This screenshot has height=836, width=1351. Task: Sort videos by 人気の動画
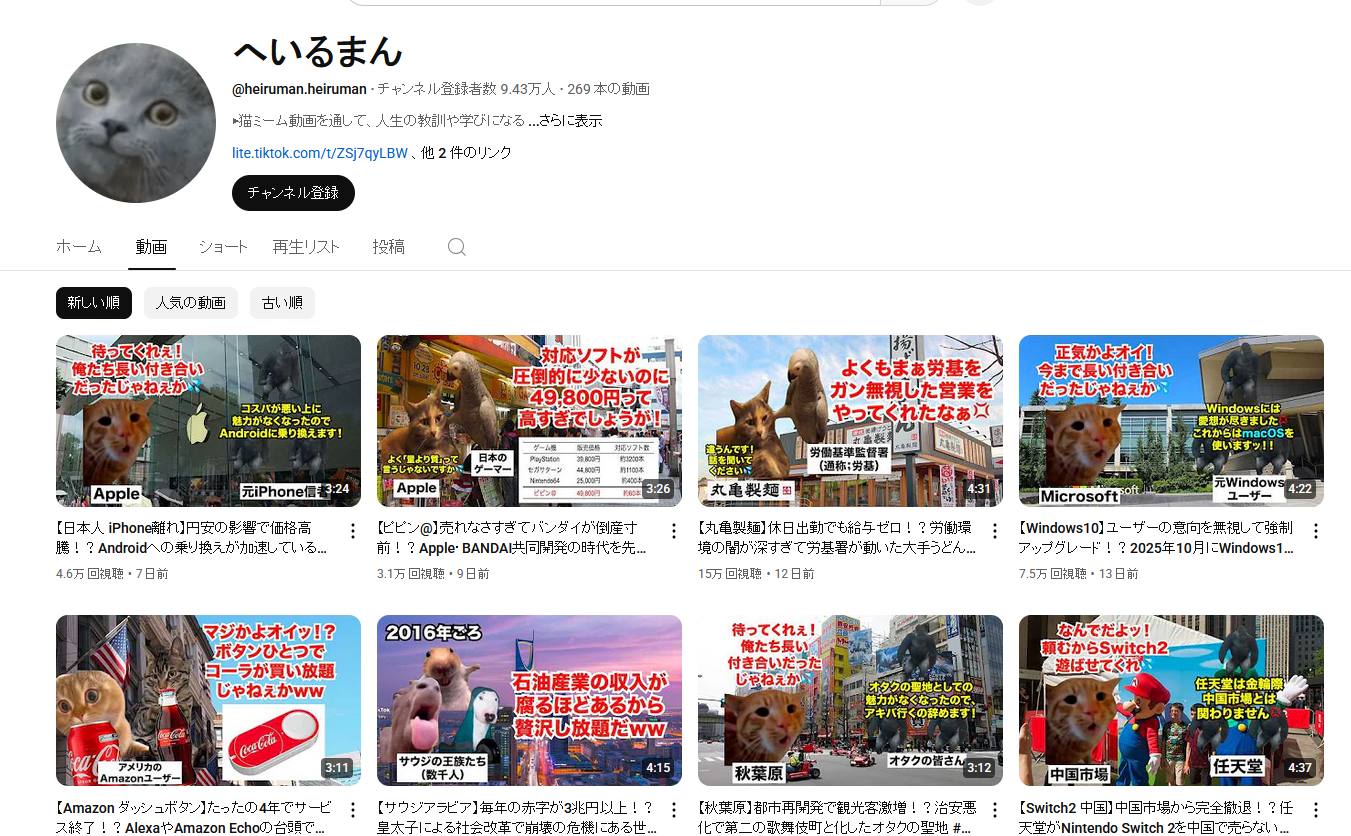[190, 303]
